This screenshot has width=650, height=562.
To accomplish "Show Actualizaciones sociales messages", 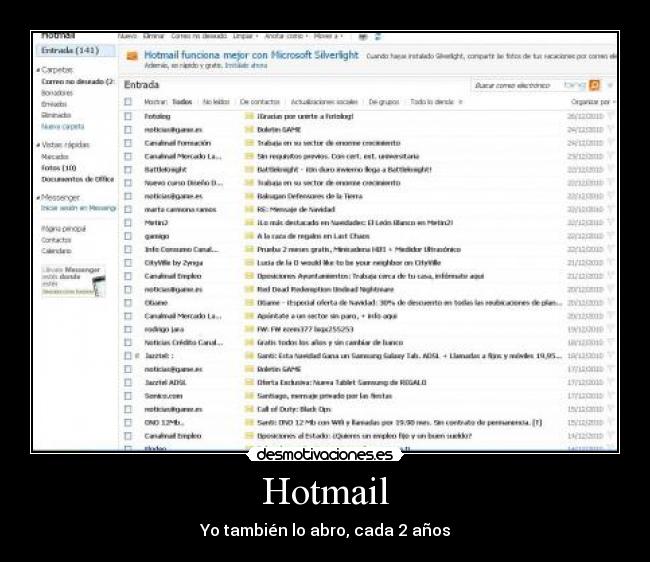I will [x=324, y=102].
